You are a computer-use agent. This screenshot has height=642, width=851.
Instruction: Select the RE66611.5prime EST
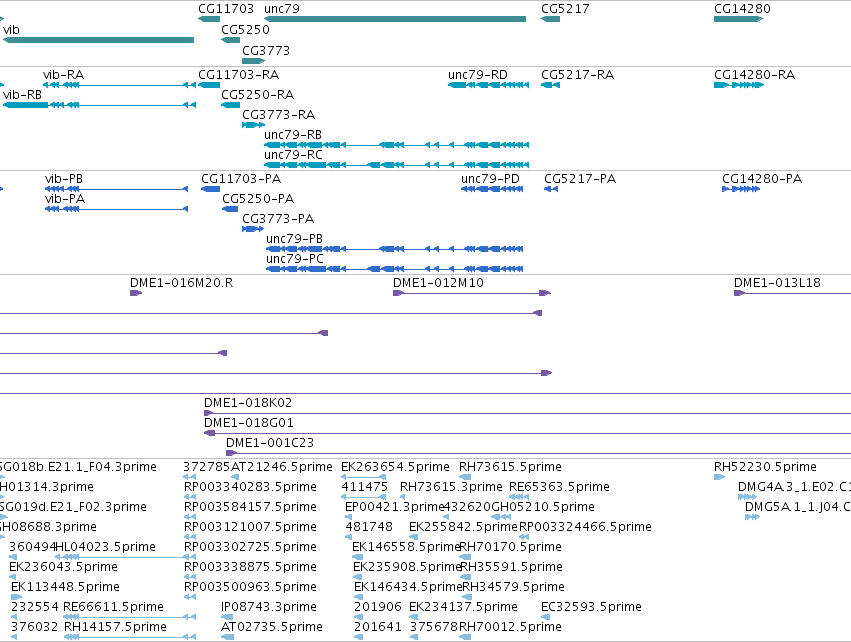pyautogui.click(x=129, y=617)
